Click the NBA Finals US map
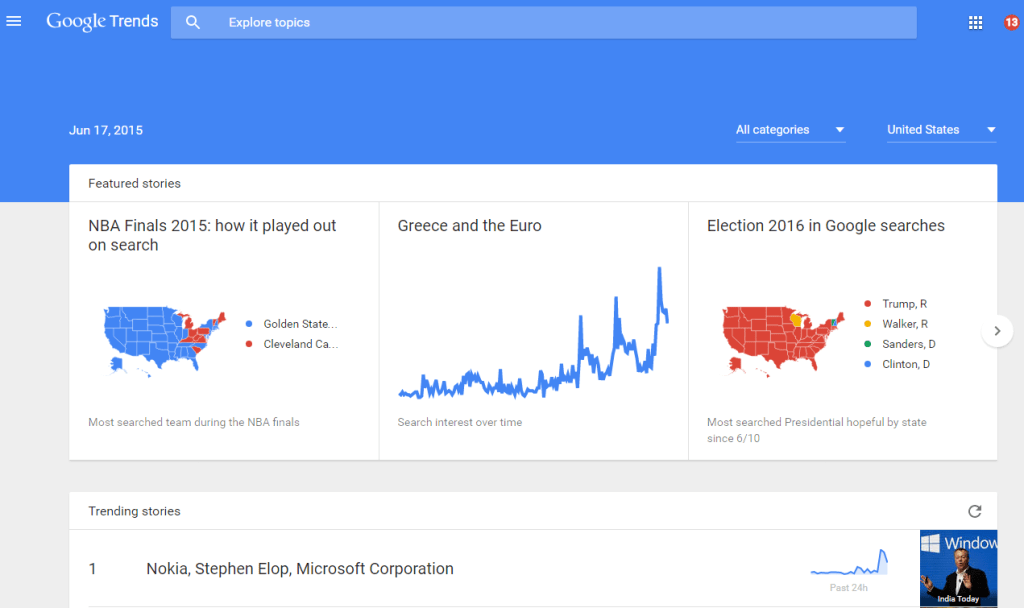The image size is (1024, 608). pyautogui.click(x=165, y=336)
